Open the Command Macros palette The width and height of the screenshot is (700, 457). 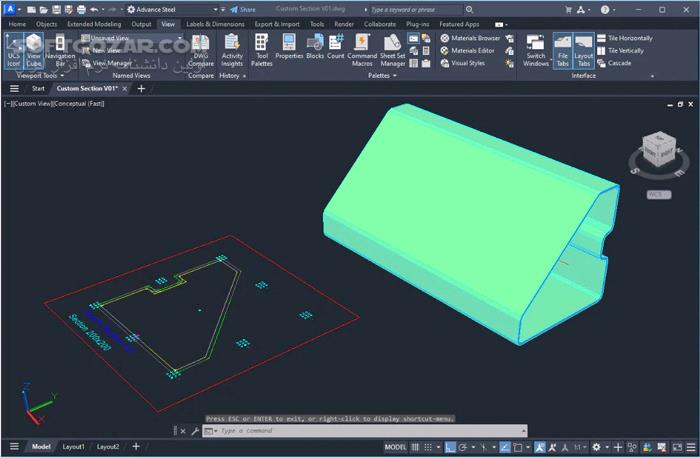(x=362, y=50)
